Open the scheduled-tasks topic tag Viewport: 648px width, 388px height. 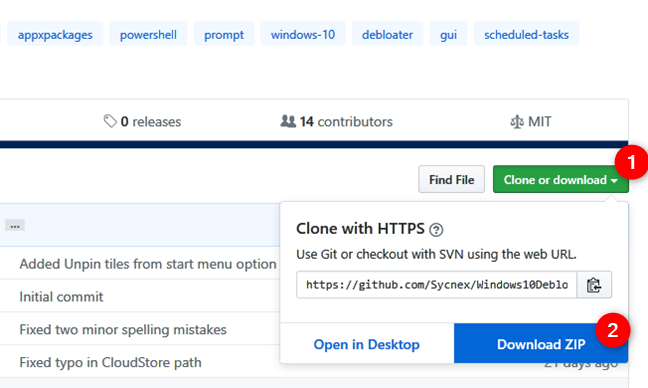coord(526,34)
